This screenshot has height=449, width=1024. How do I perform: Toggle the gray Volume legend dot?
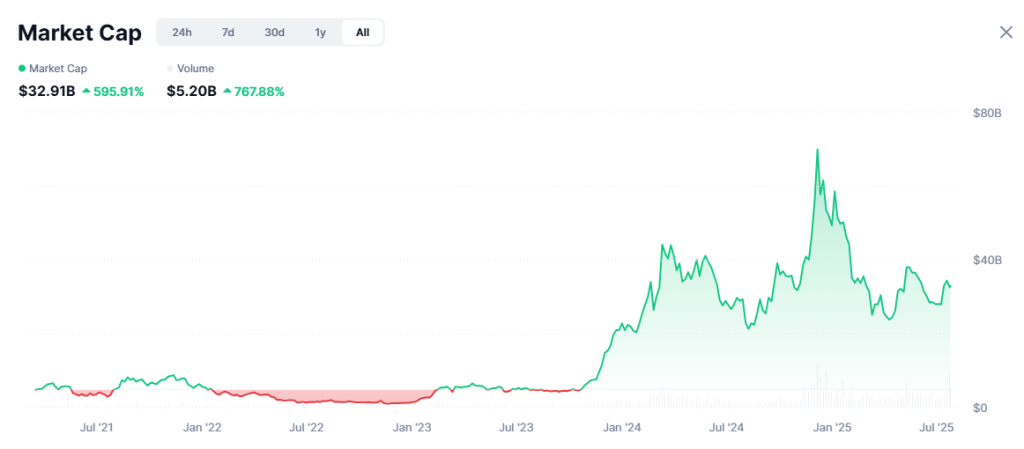[x=170, y=69]
